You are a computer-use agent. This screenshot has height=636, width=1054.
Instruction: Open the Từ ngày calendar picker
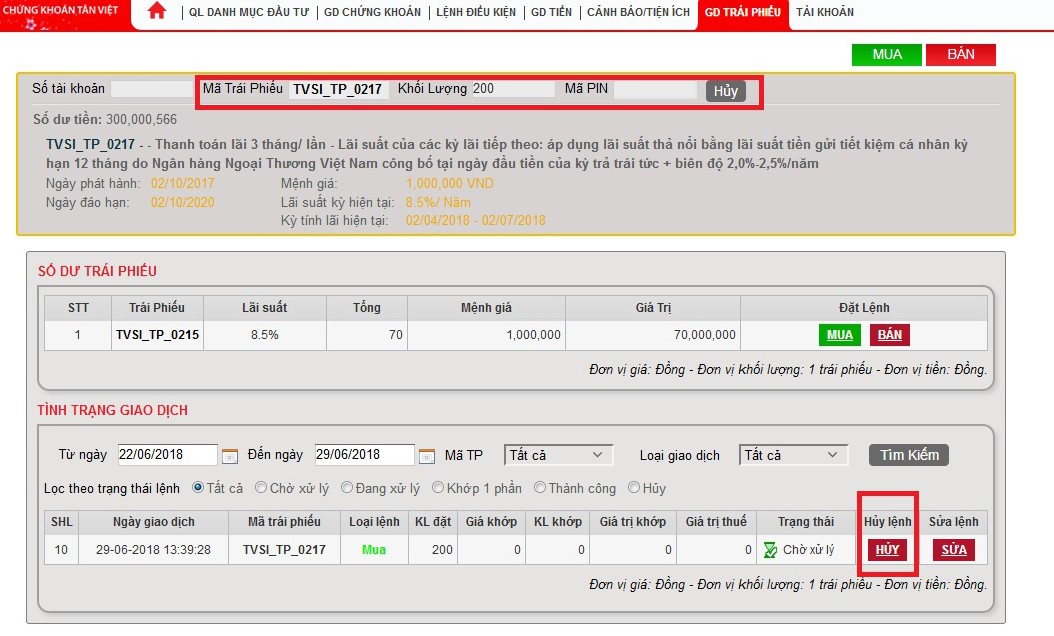click(x=230, y=456)
